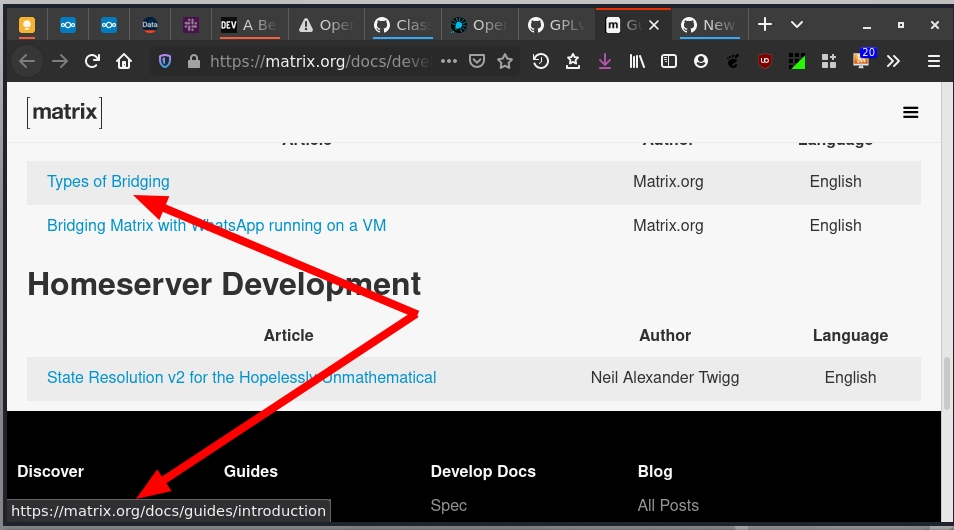Save page to Pocket

[477, 61]
